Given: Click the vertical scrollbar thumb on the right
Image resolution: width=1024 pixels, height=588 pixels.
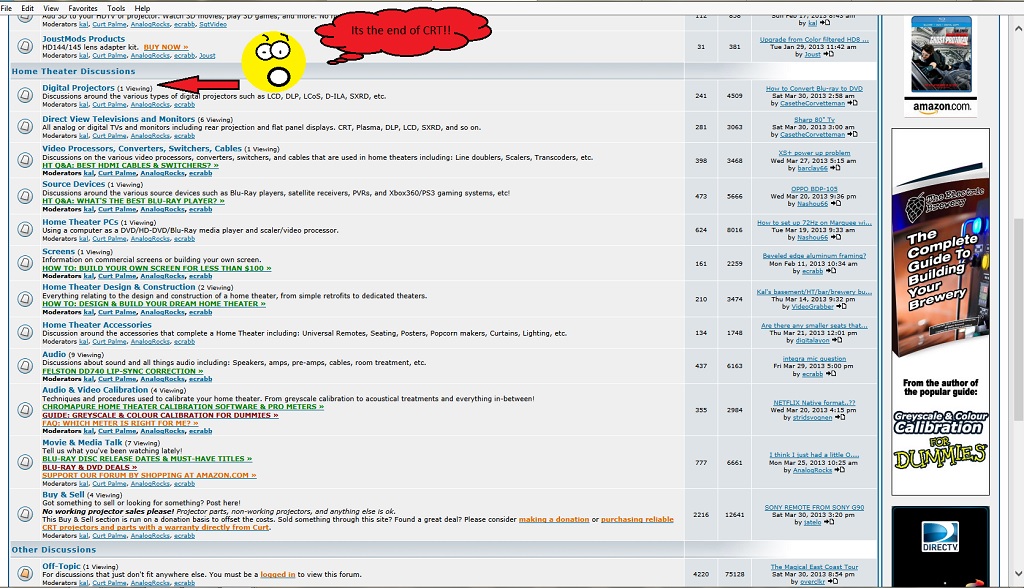Looking at the screenshot, I should (x=1018, y=320).
